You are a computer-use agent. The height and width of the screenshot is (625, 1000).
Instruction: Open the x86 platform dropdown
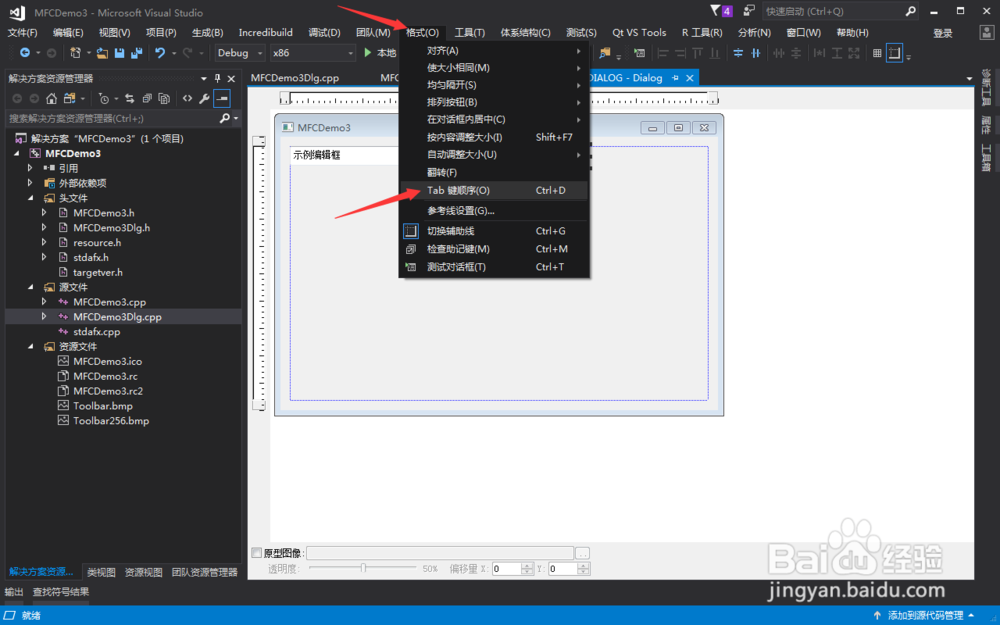coord(350,53)
